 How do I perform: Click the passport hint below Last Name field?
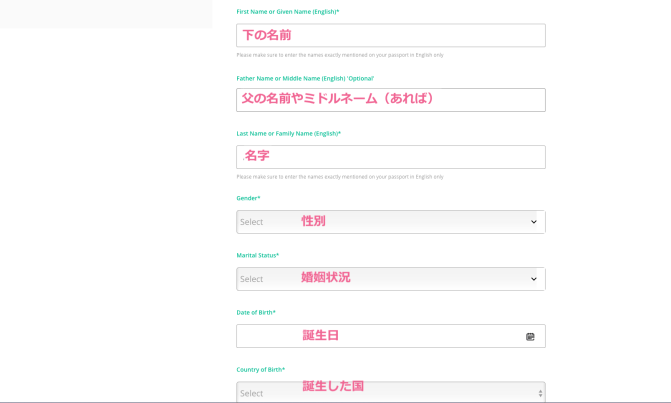339,177
